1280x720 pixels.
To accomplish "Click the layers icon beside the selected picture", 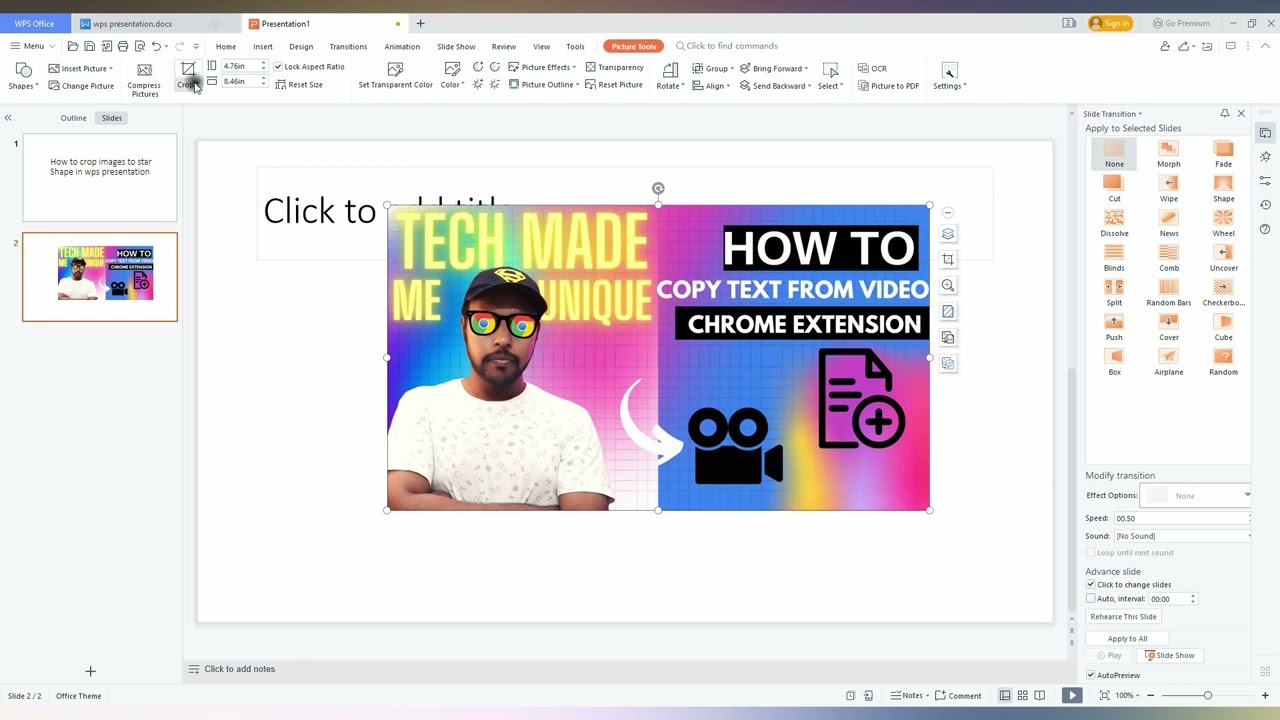I will pos(948,233).
